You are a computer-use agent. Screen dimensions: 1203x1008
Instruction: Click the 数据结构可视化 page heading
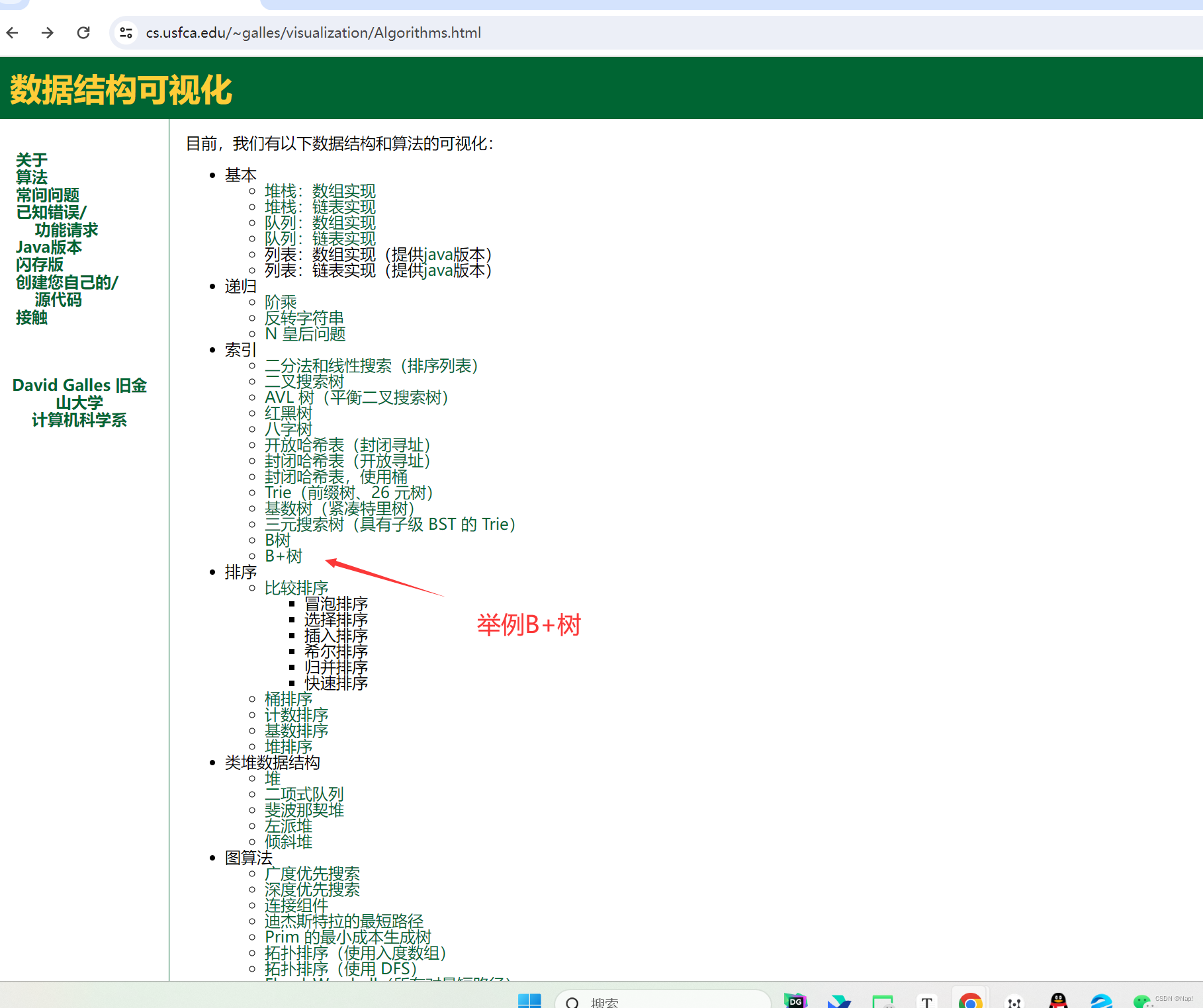pyautogui.click(x=121, y=90)
